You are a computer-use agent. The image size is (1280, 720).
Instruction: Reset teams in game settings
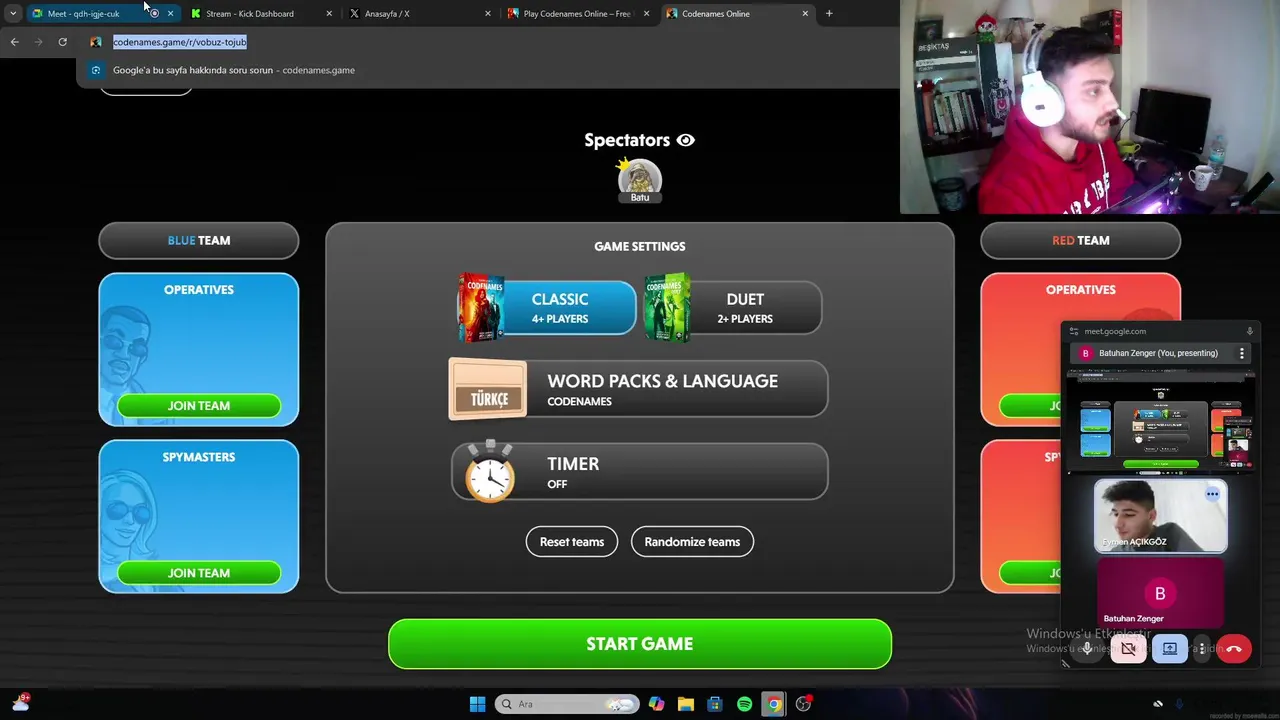(x=572, y=542)
